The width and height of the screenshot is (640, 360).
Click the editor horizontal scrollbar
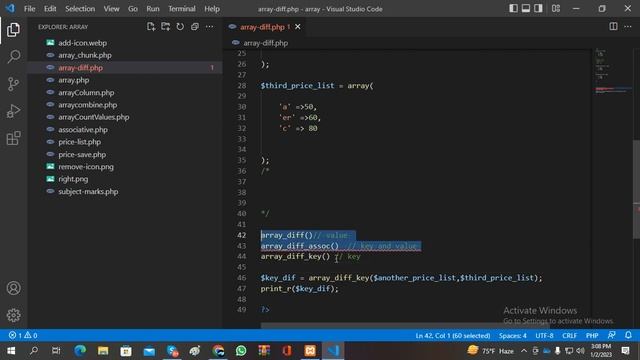pos(405,326)
